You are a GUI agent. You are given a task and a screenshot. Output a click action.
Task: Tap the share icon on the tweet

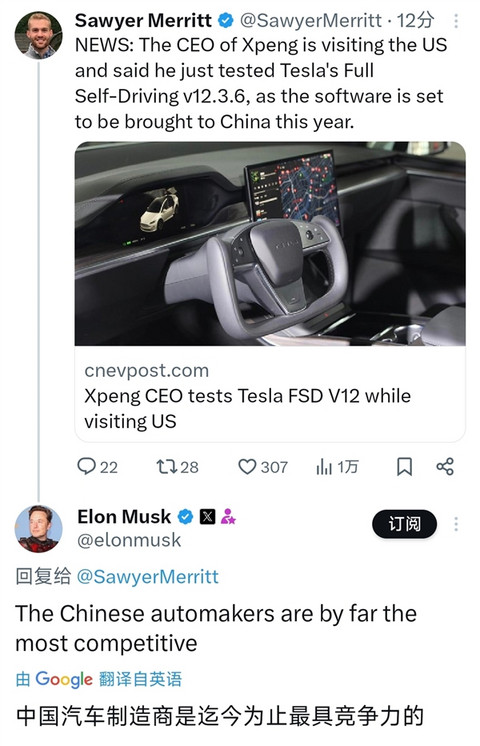(445, 467)
